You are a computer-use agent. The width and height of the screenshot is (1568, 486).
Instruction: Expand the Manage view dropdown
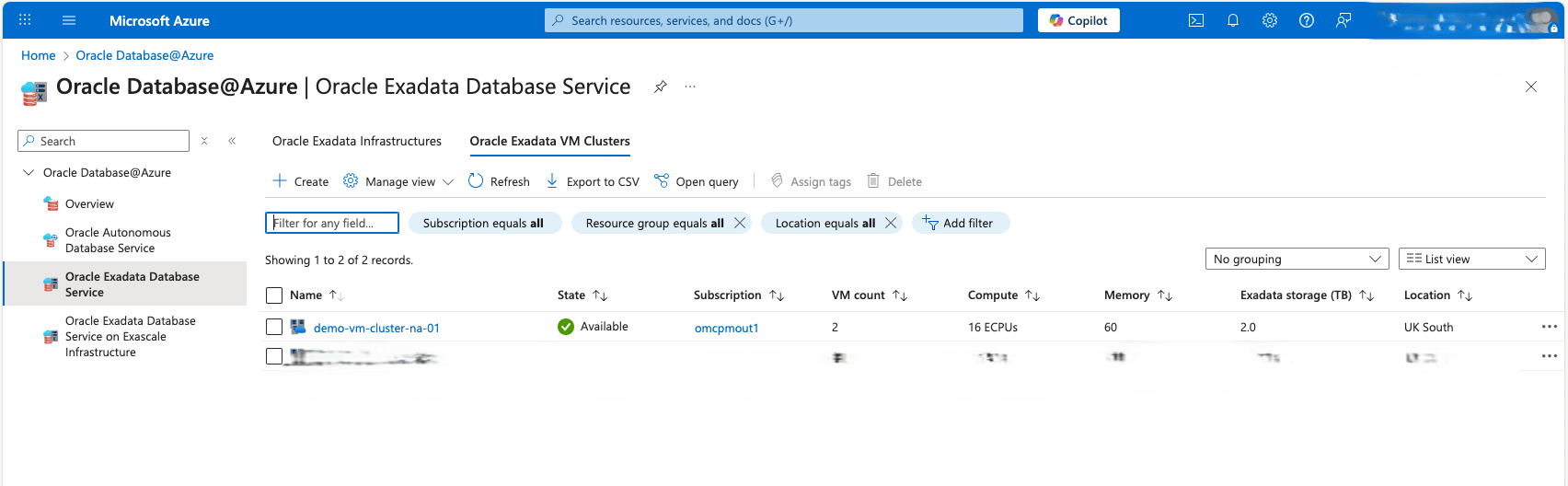click(x=398, y=181)
